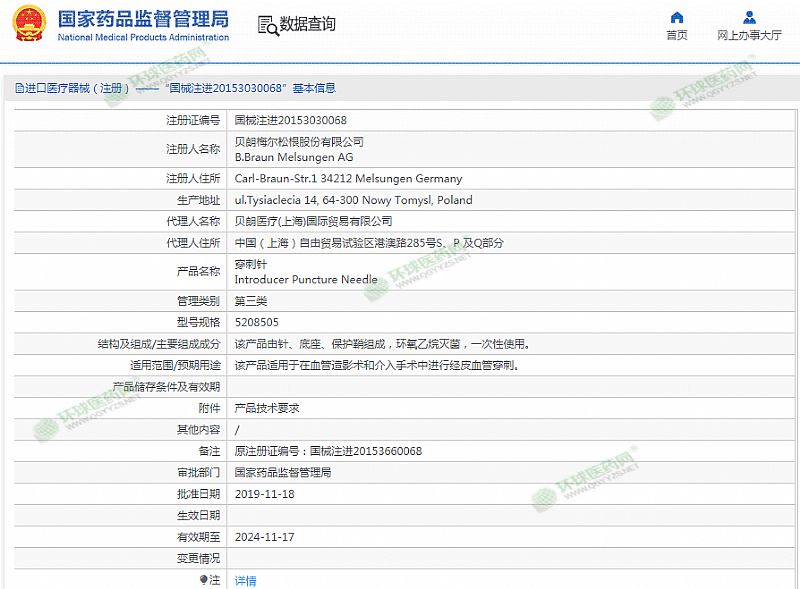Viewport: 800px width, 589px height.
Task: Click the 数据查询 heading text
Action: [307, 24]
